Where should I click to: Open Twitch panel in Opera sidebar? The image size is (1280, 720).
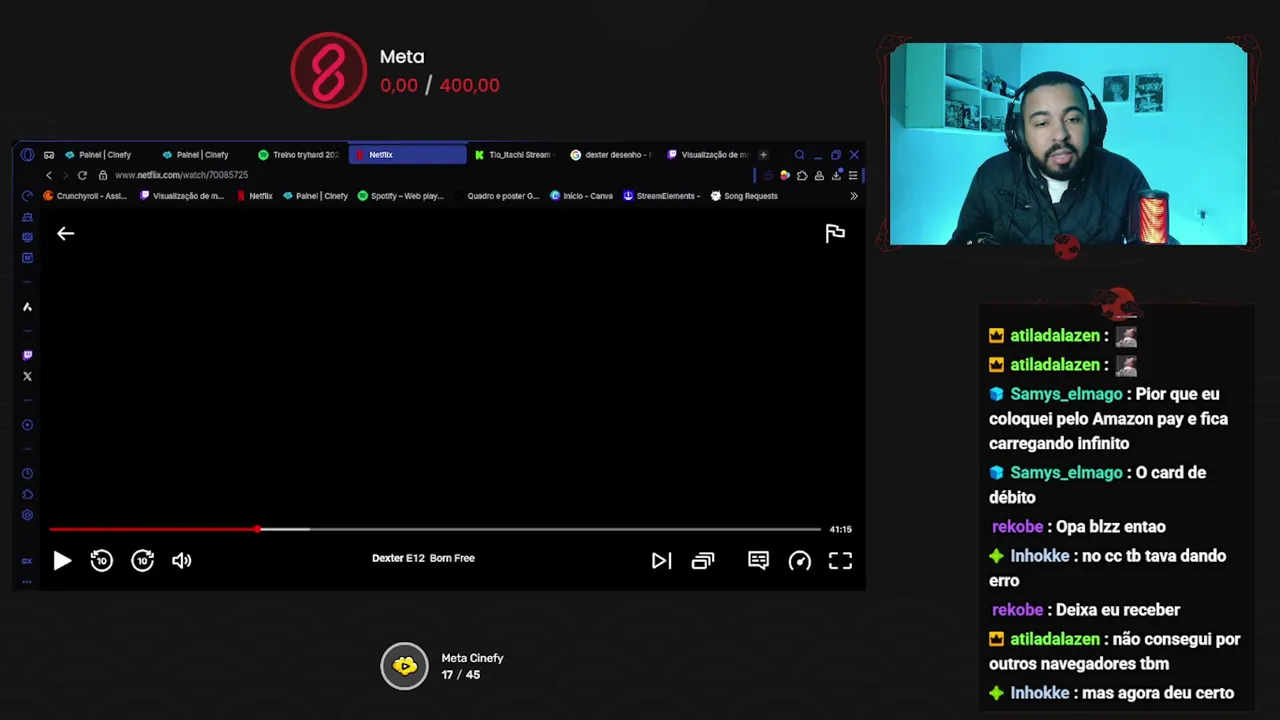(27, 355)
